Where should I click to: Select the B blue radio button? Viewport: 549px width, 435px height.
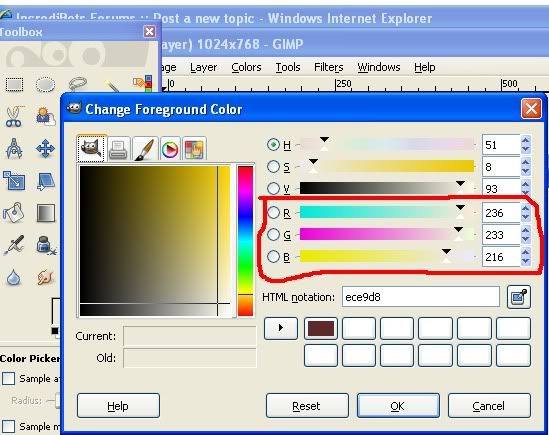coord(273,256)
